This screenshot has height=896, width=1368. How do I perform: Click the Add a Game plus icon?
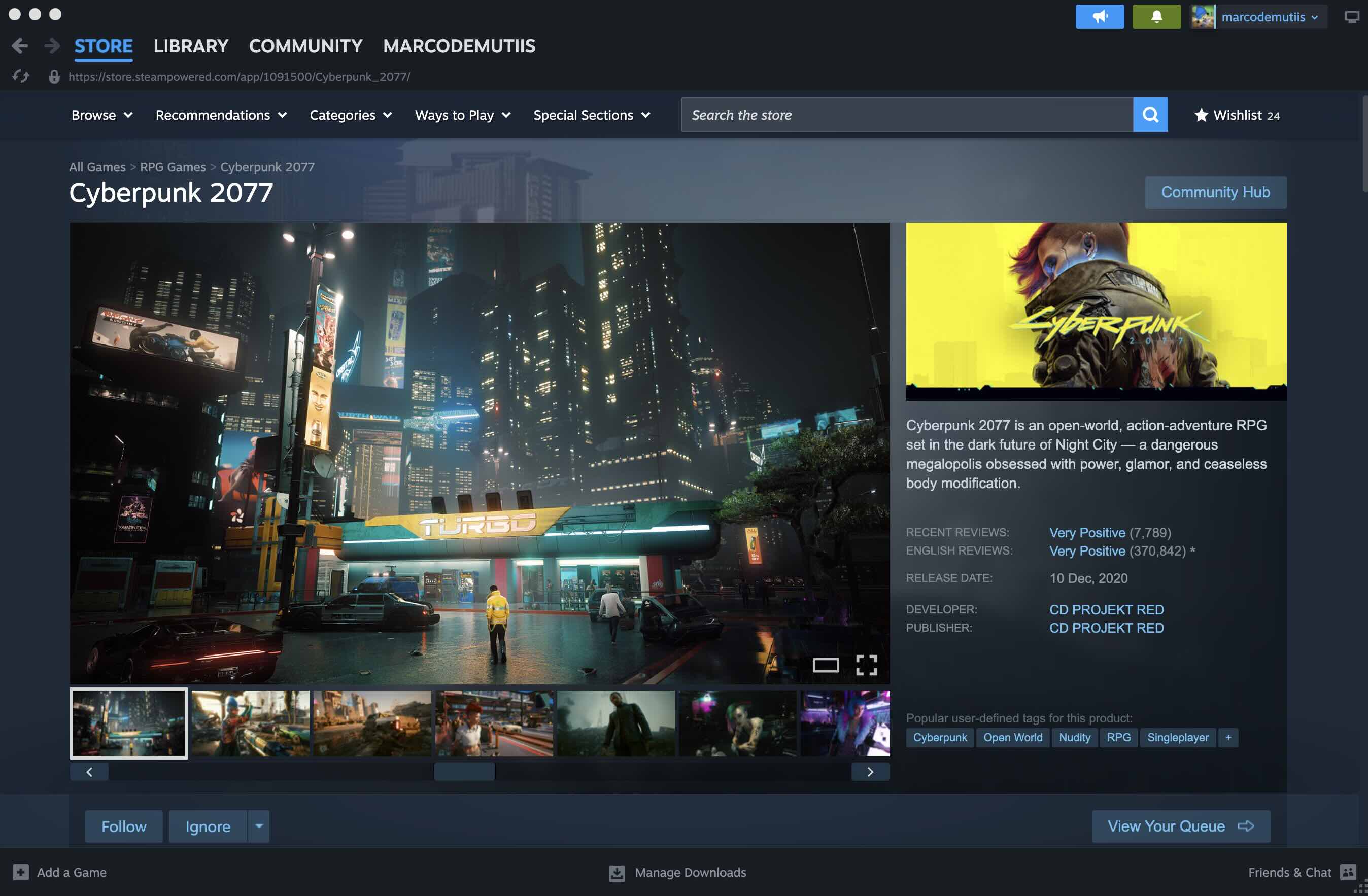pos(21,872)
